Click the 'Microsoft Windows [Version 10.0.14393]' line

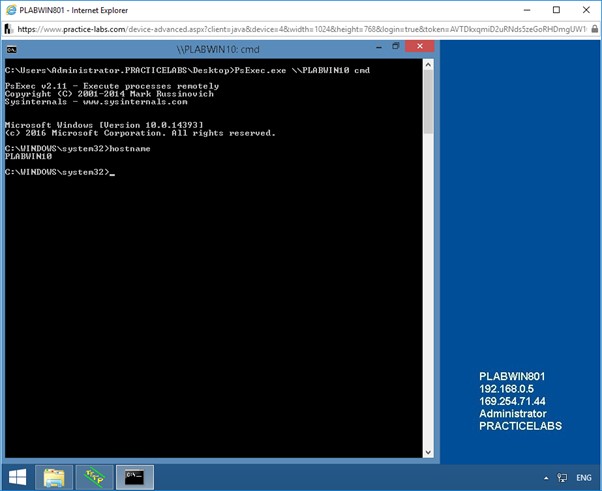click(104, 125)
